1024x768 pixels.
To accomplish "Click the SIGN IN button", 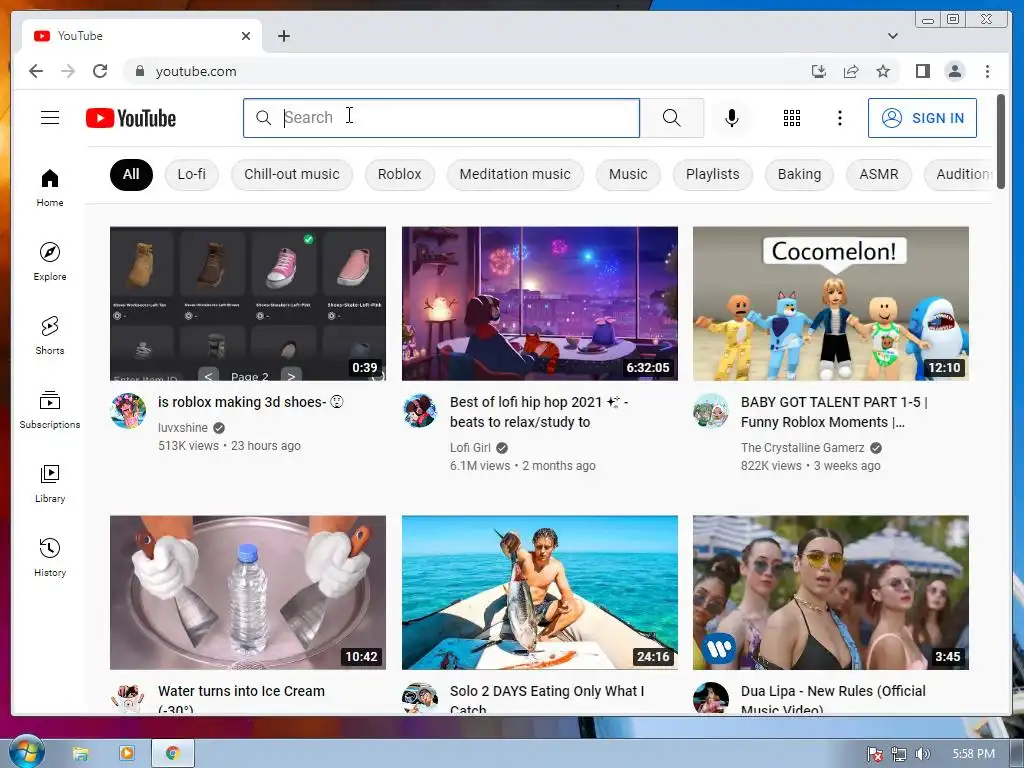I will [922, 118].
